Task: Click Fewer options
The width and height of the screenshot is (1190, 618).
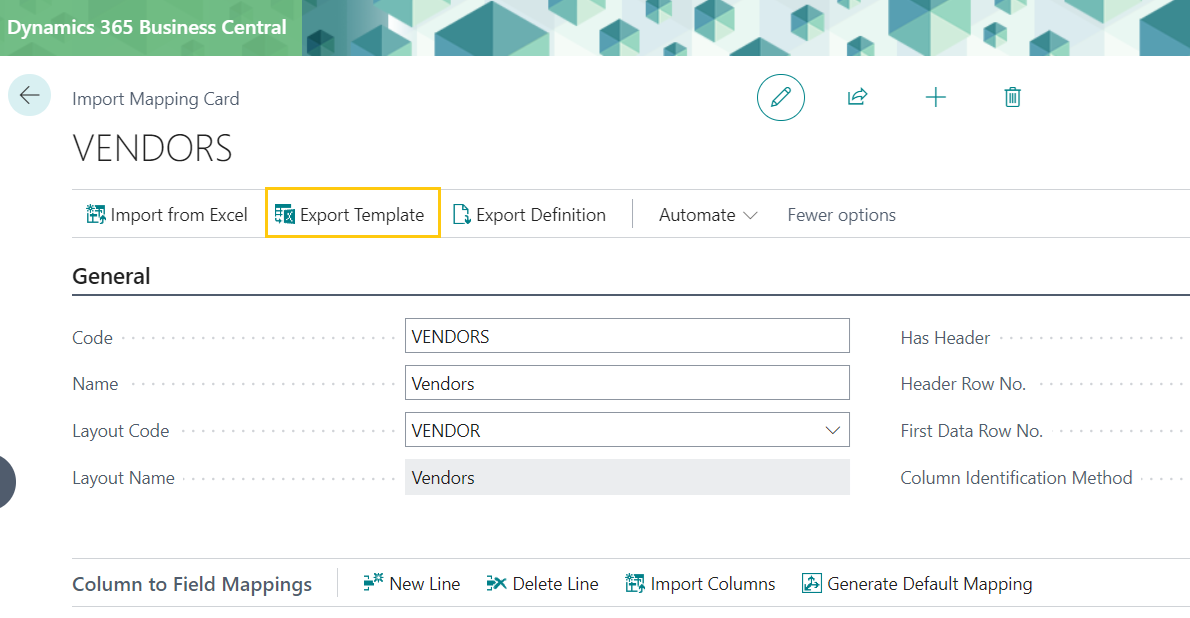Action: [x=841, y=215]
